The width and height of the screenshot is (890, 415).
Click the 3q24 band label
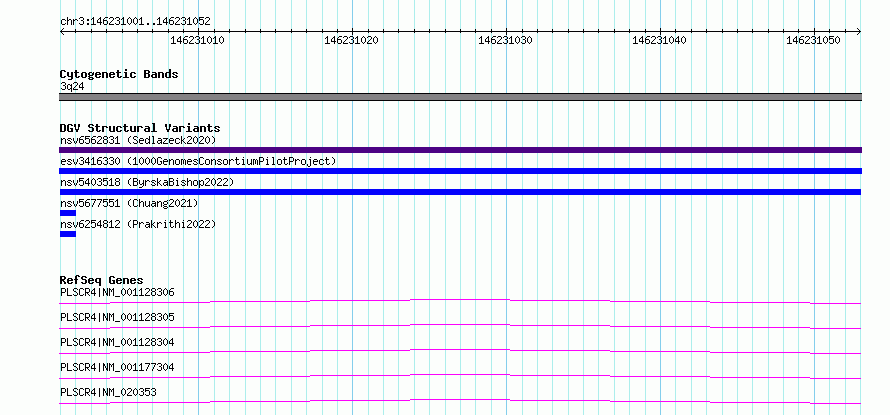[72, 86]
